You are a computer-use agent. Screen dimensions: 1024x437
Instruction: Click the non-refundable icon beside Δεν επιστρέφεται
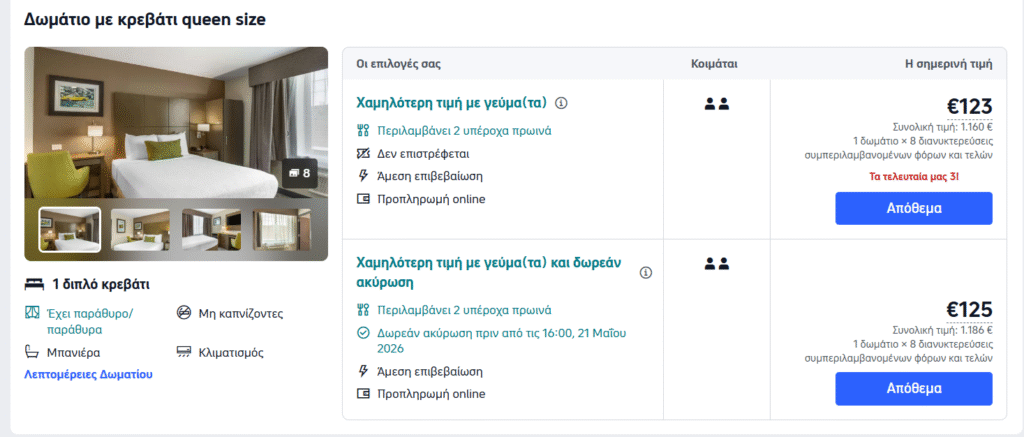(x=363, y=154)
